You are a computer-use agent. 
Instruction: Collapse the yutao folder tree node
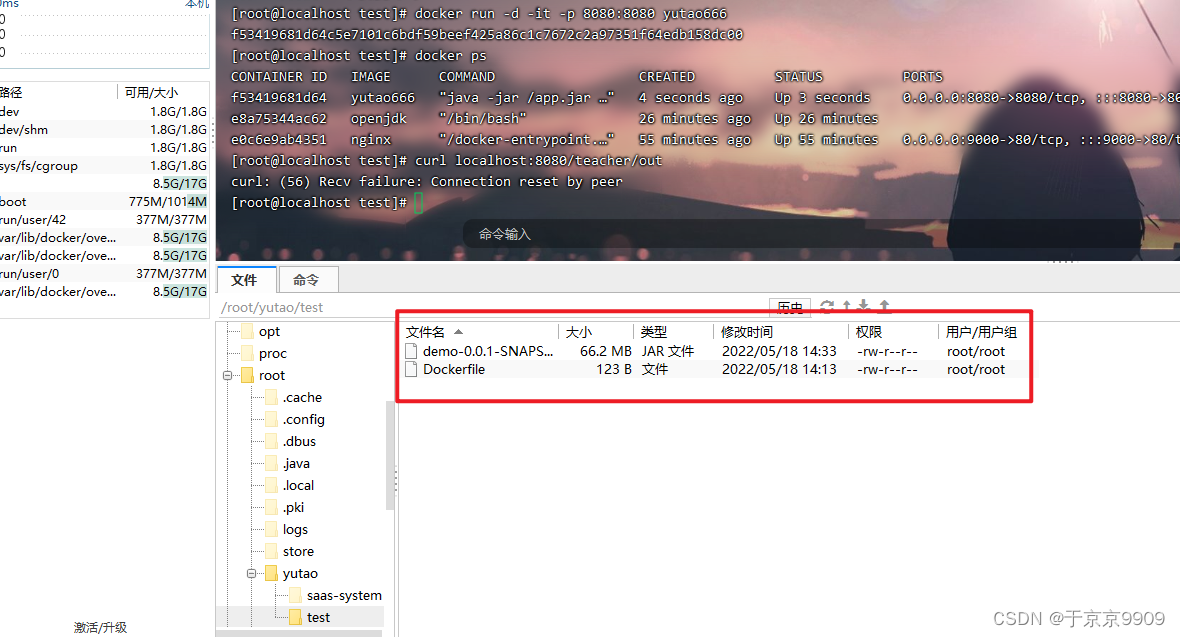[251, 573]
